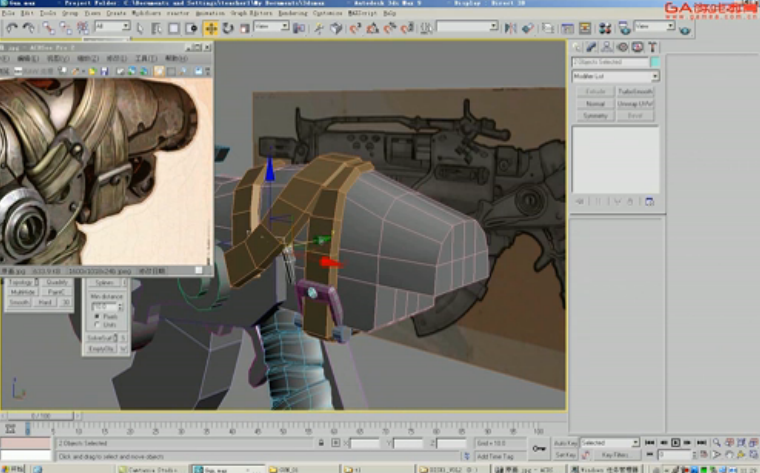Open the Curve Editor icon
The width and height of the screenshot is (760, 473).
click(568, 29)
